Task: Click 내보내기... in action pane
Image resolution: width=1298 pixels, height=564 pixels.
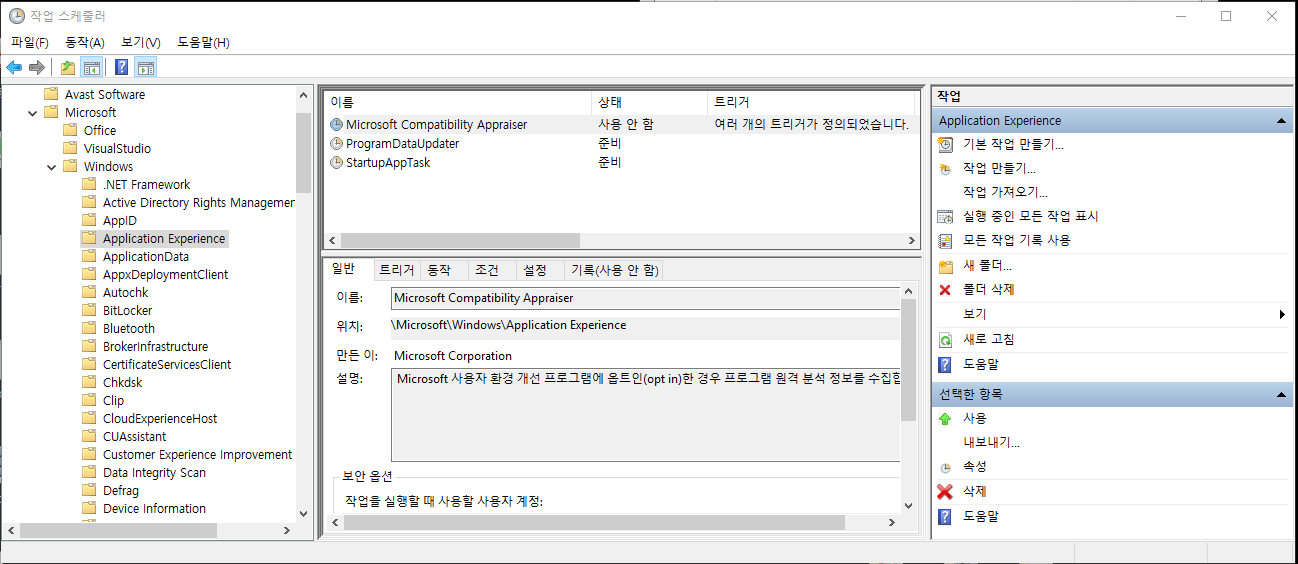Action: pos(991,443)
